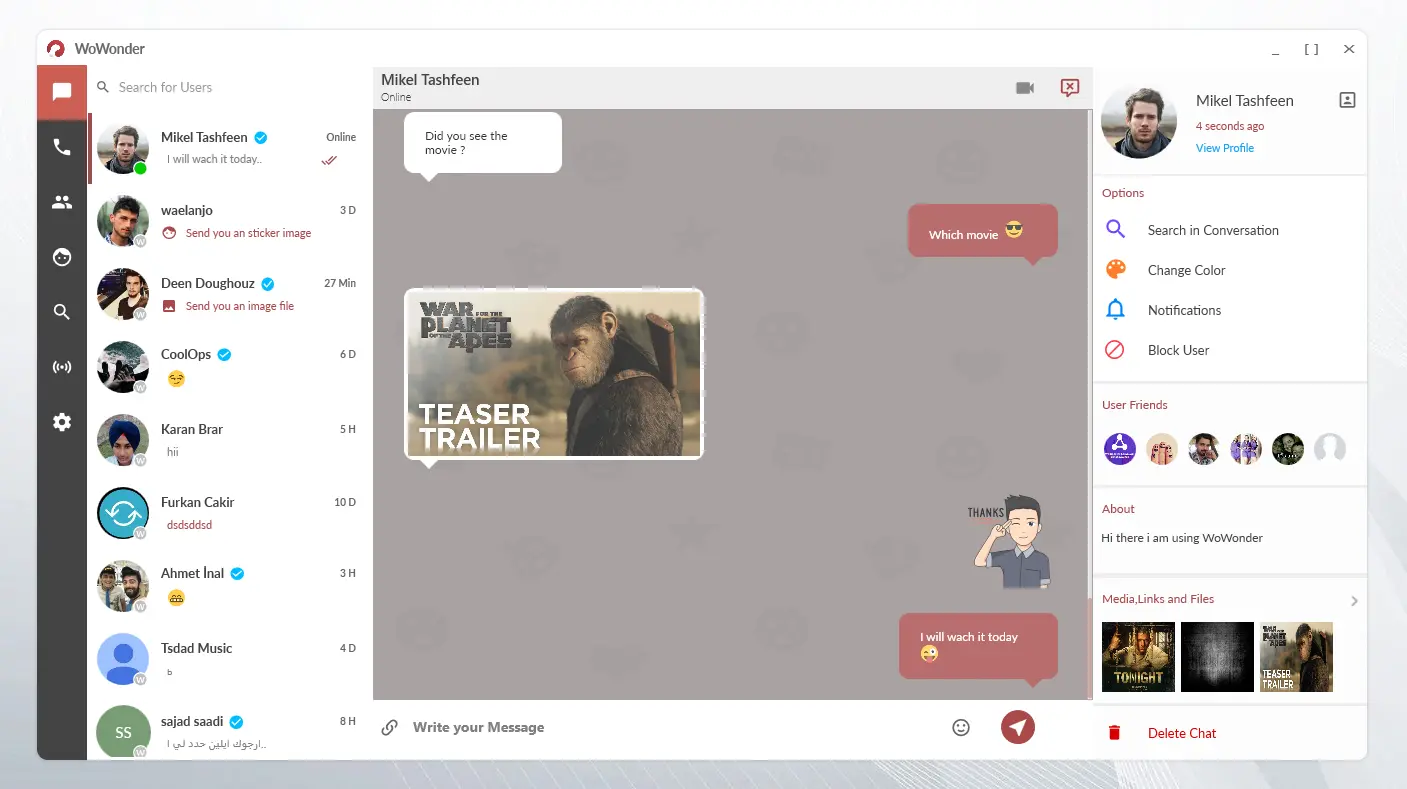Click the War for the Planet of the Apes trailer image

click(554, 374)
